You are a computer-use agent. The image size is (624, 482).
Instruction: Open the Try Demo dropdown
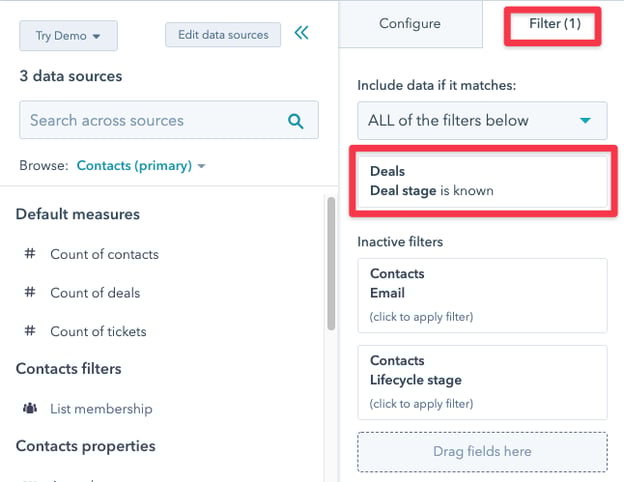(68, 35)
